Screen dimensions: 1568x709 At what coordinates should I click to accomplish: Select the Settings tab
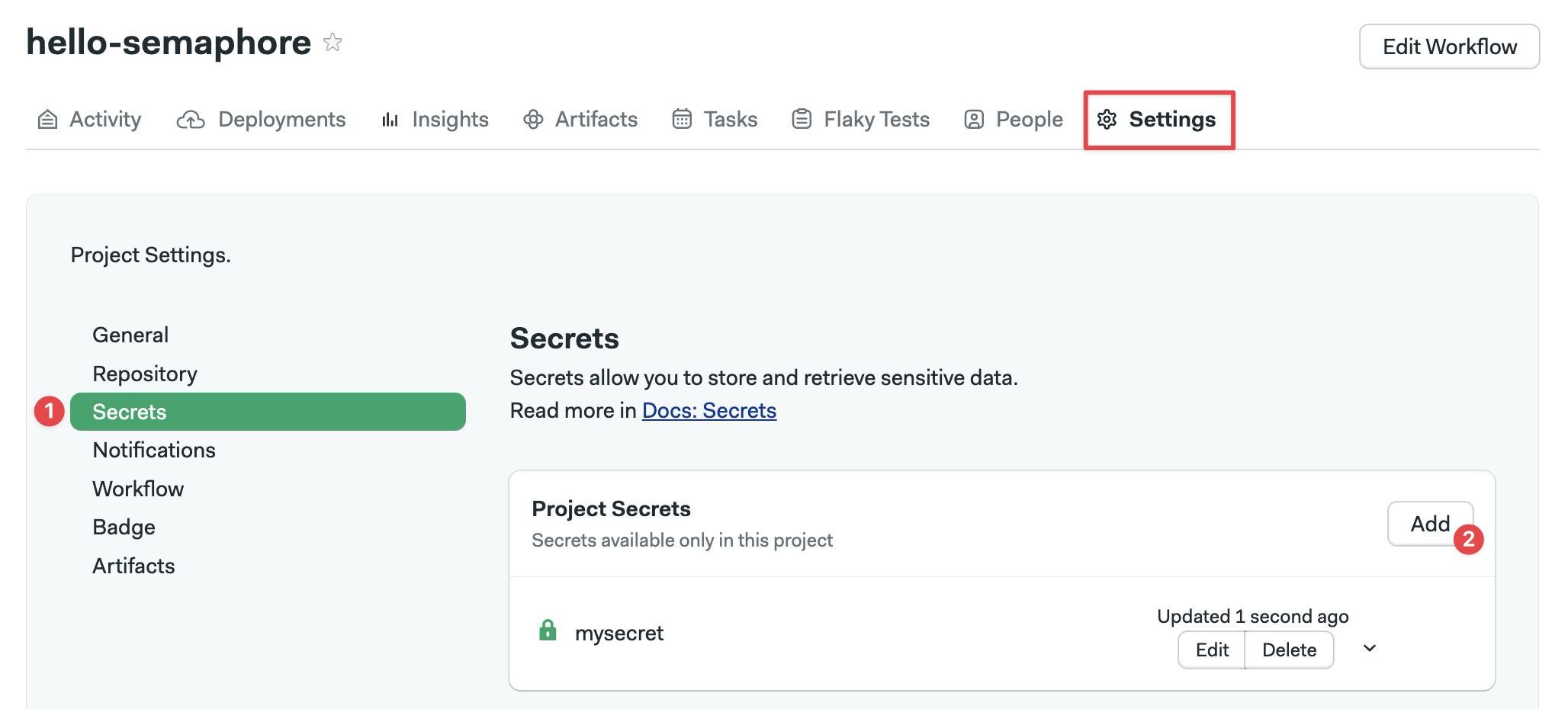(1158, 120)
